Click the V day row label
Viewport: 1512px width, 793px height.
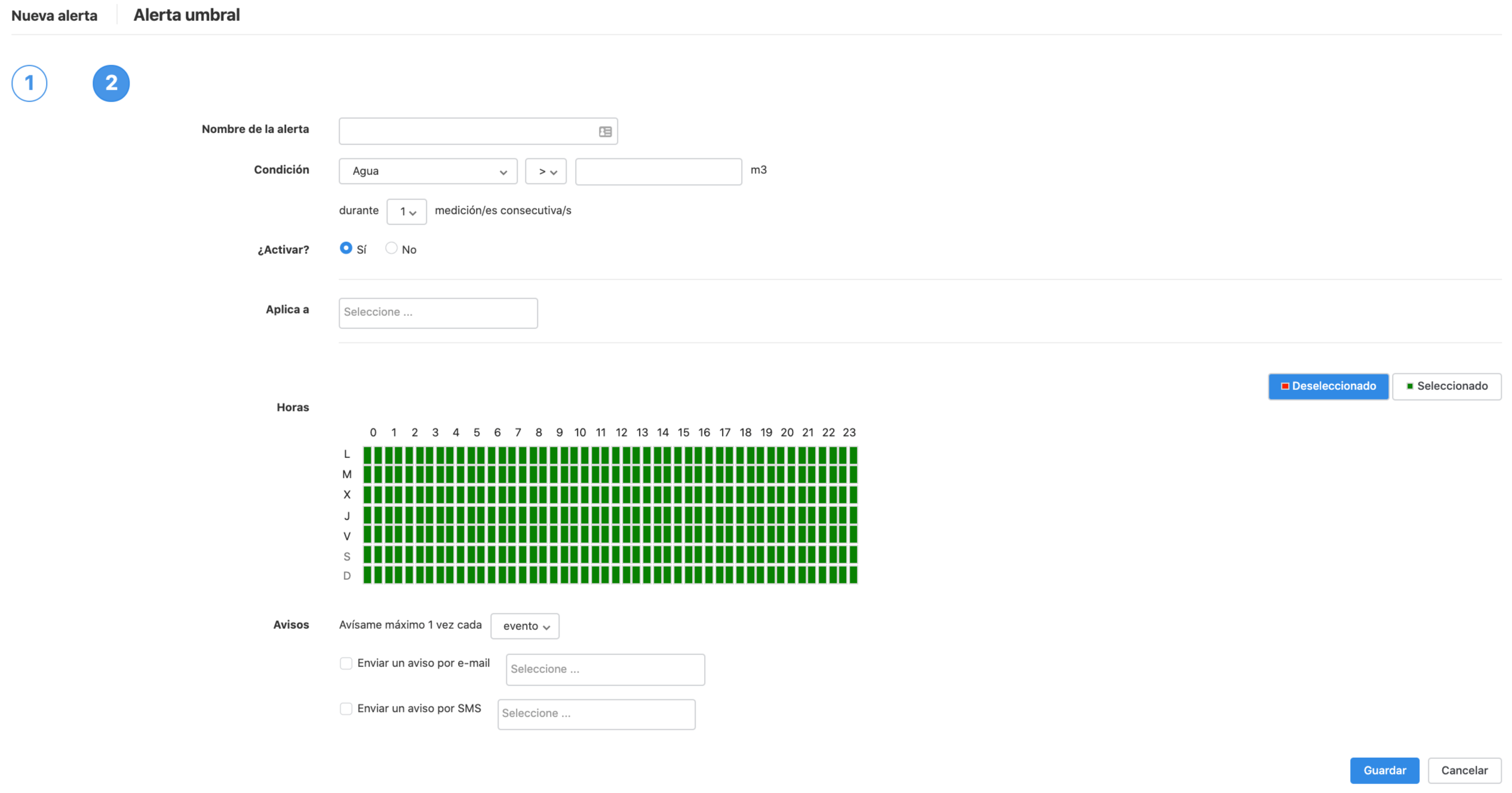tap(347, 536)
